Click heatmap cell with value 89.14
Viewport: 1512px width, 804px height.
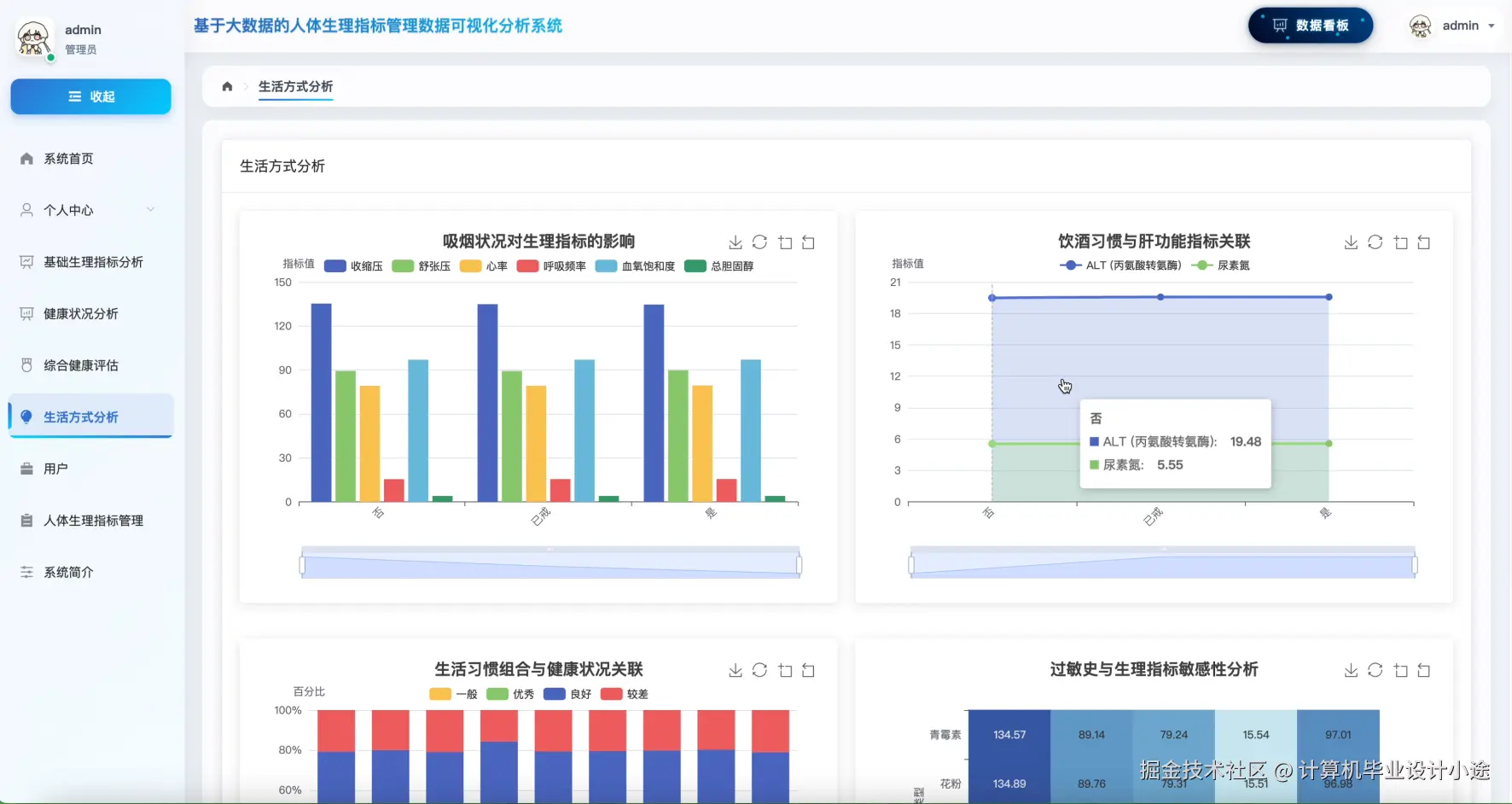tap(1091, 735)
